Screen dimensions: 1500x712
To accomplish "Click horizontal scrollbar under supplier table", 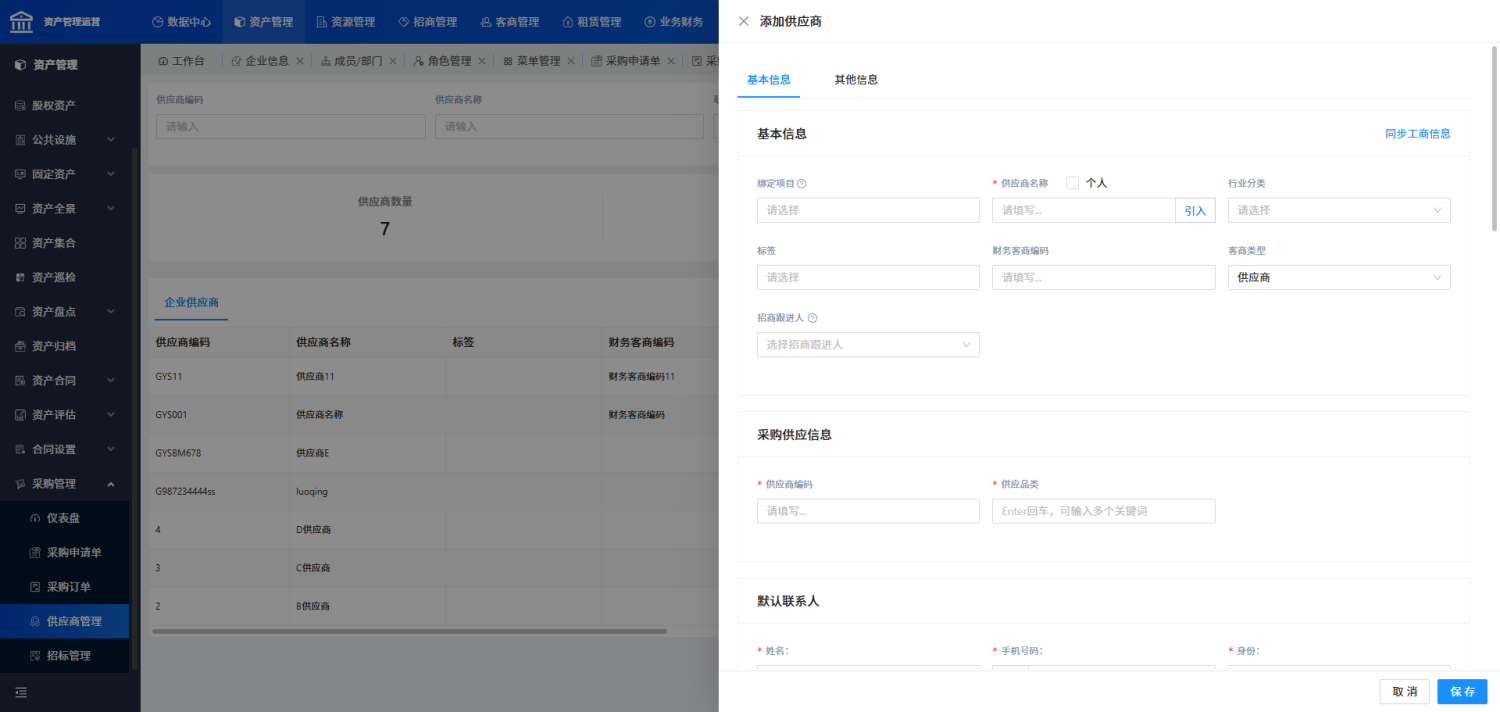I will pos(409,631).
